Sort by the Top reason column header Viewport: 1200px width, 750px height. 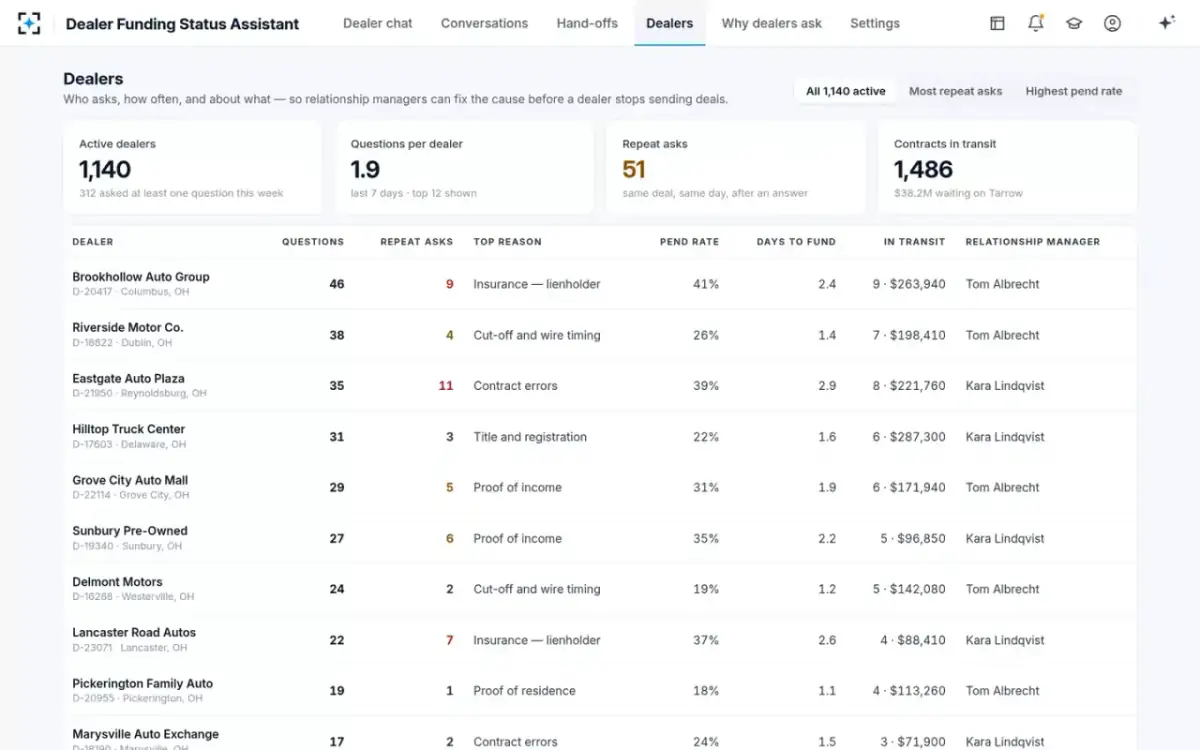pos(507,242)
